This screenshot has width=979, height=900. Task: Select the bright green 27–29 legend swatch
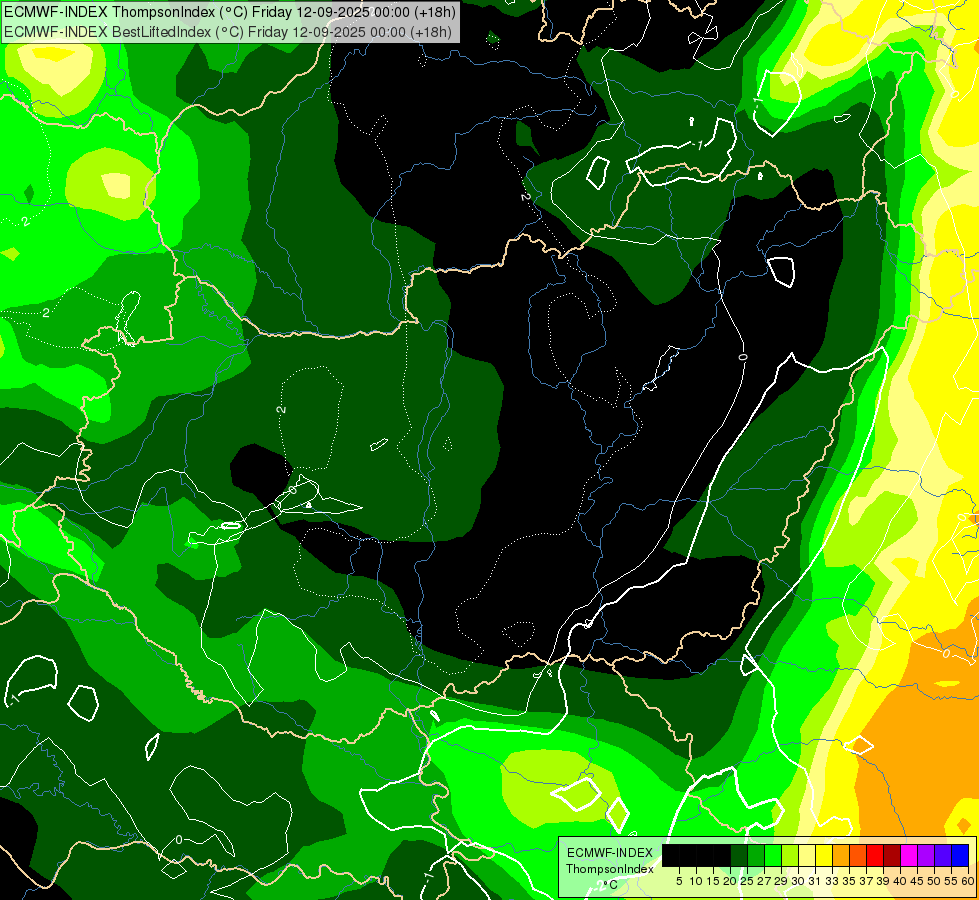click(x=773, y=855)
